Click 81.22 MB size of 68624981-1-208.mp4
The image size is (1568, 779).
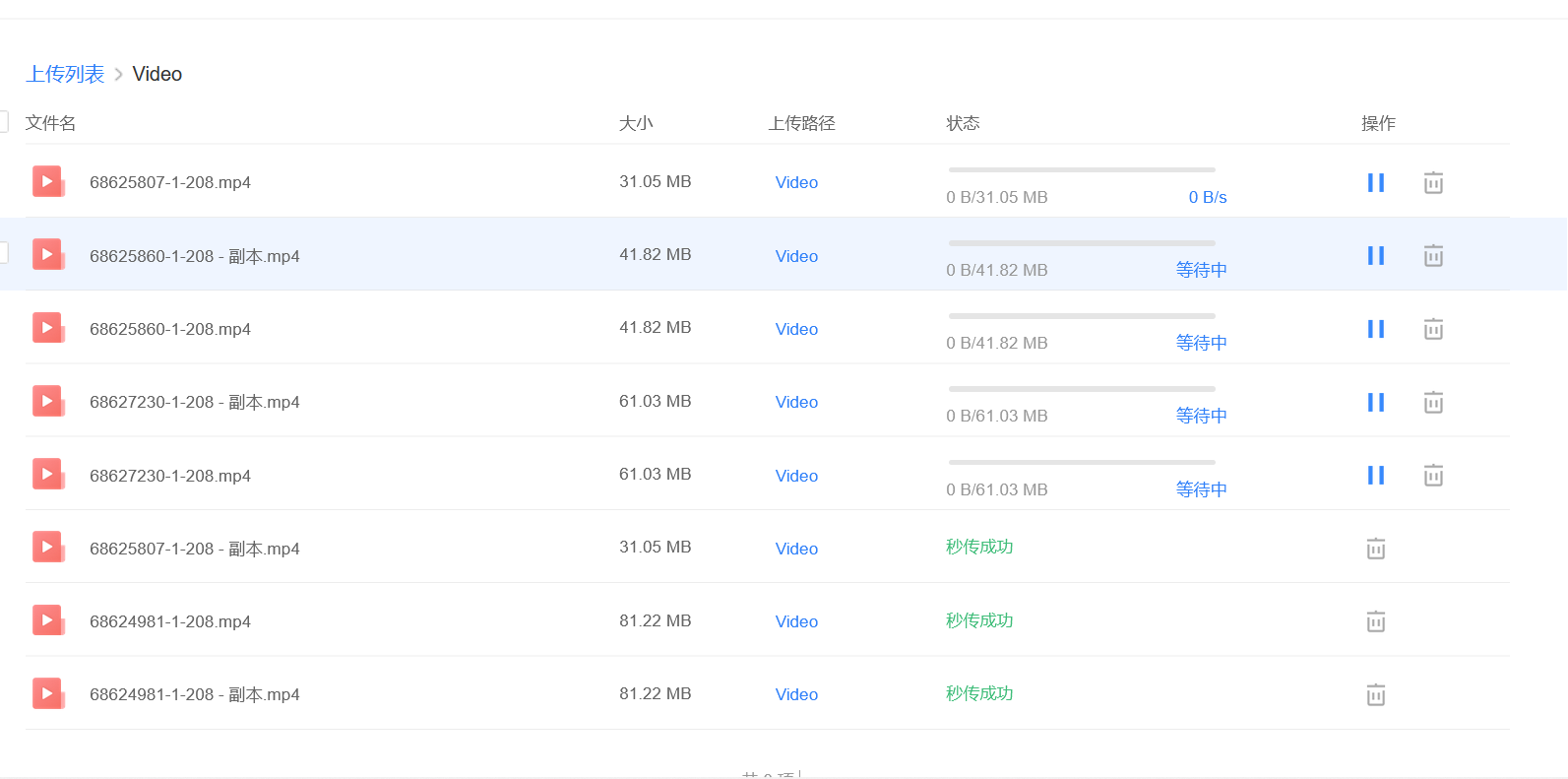pyautogui.click(x=656, y=620)
